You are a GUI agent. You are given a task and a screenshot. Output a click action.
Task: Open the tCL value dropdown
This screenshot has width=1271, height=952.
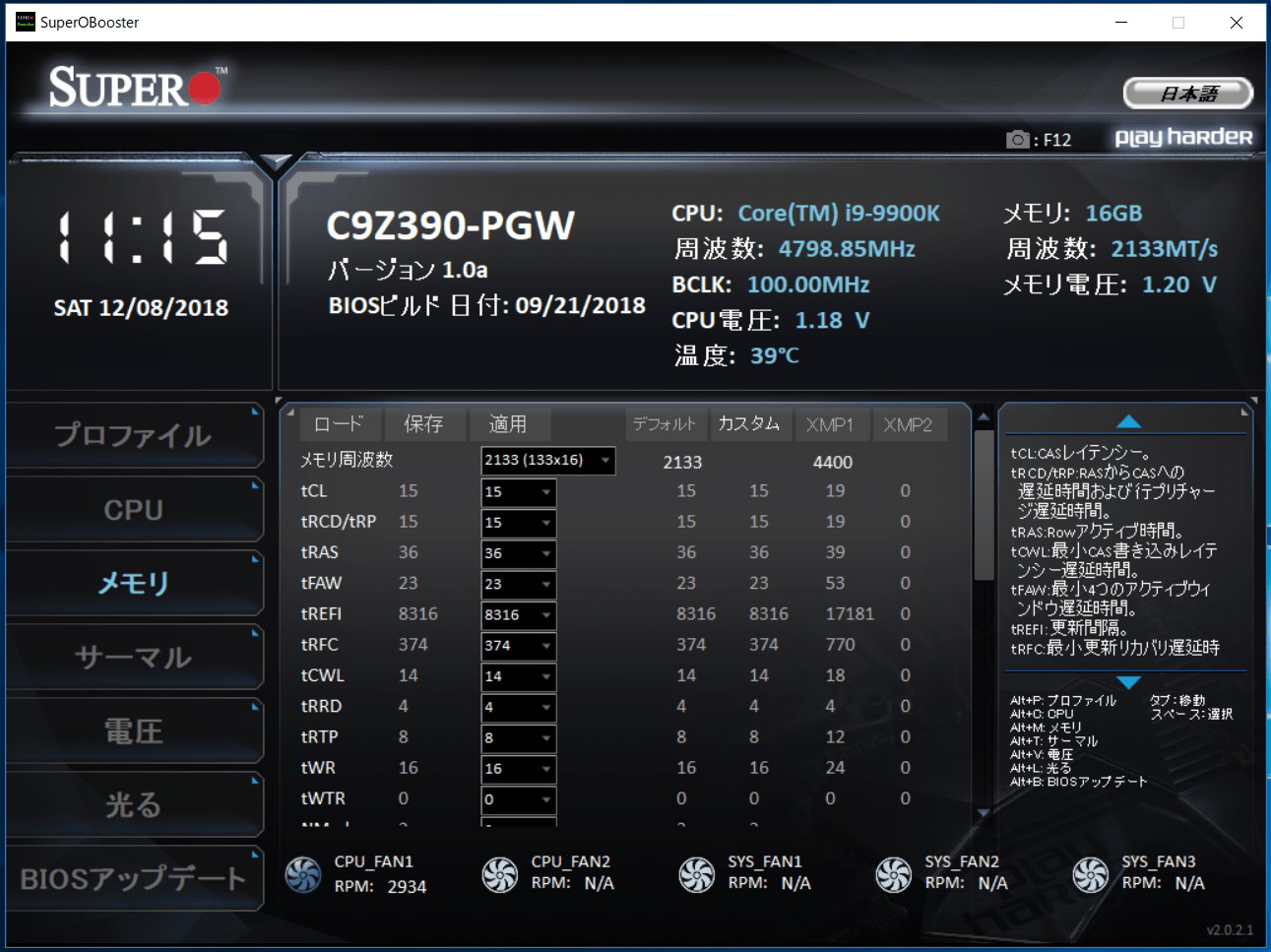click(x=519, y=491)
